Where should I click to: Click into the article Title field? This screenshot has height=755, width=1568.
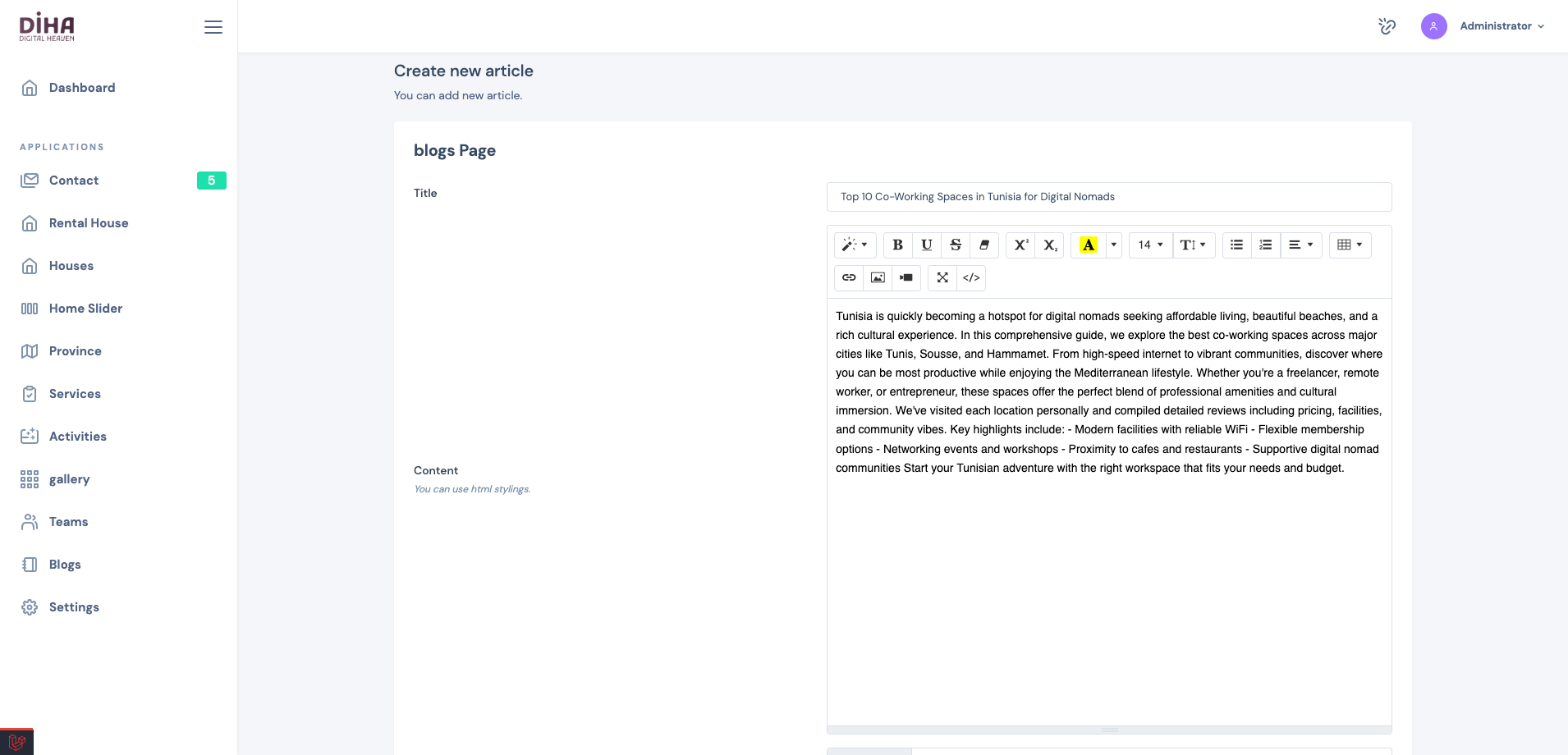click(1109, 197)
